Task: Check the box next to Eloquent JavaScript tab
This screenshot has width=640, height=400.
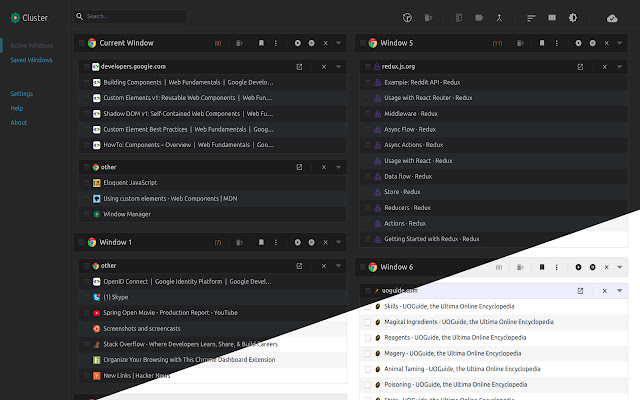Action: pos(84,183)
